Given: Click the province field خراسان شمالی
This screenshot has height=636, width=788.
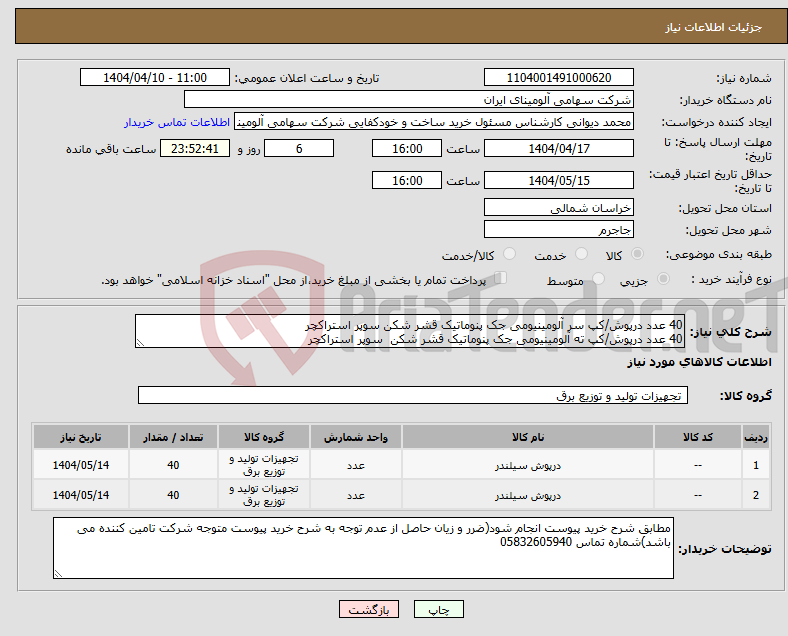Looking at the screenshot, I should pyautogui.click(x=558, y=207).
